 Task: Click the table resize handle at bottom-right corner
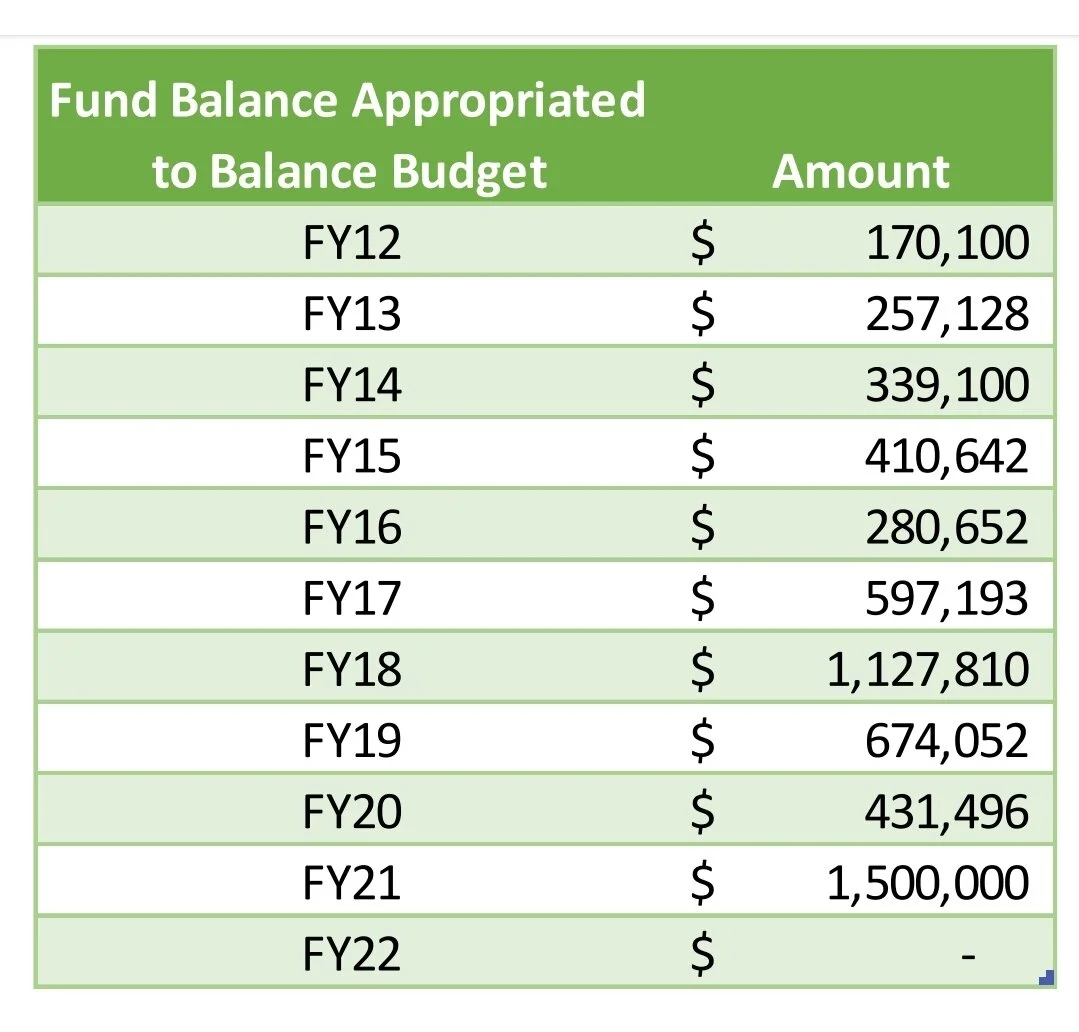click(x=1046, y=978)
